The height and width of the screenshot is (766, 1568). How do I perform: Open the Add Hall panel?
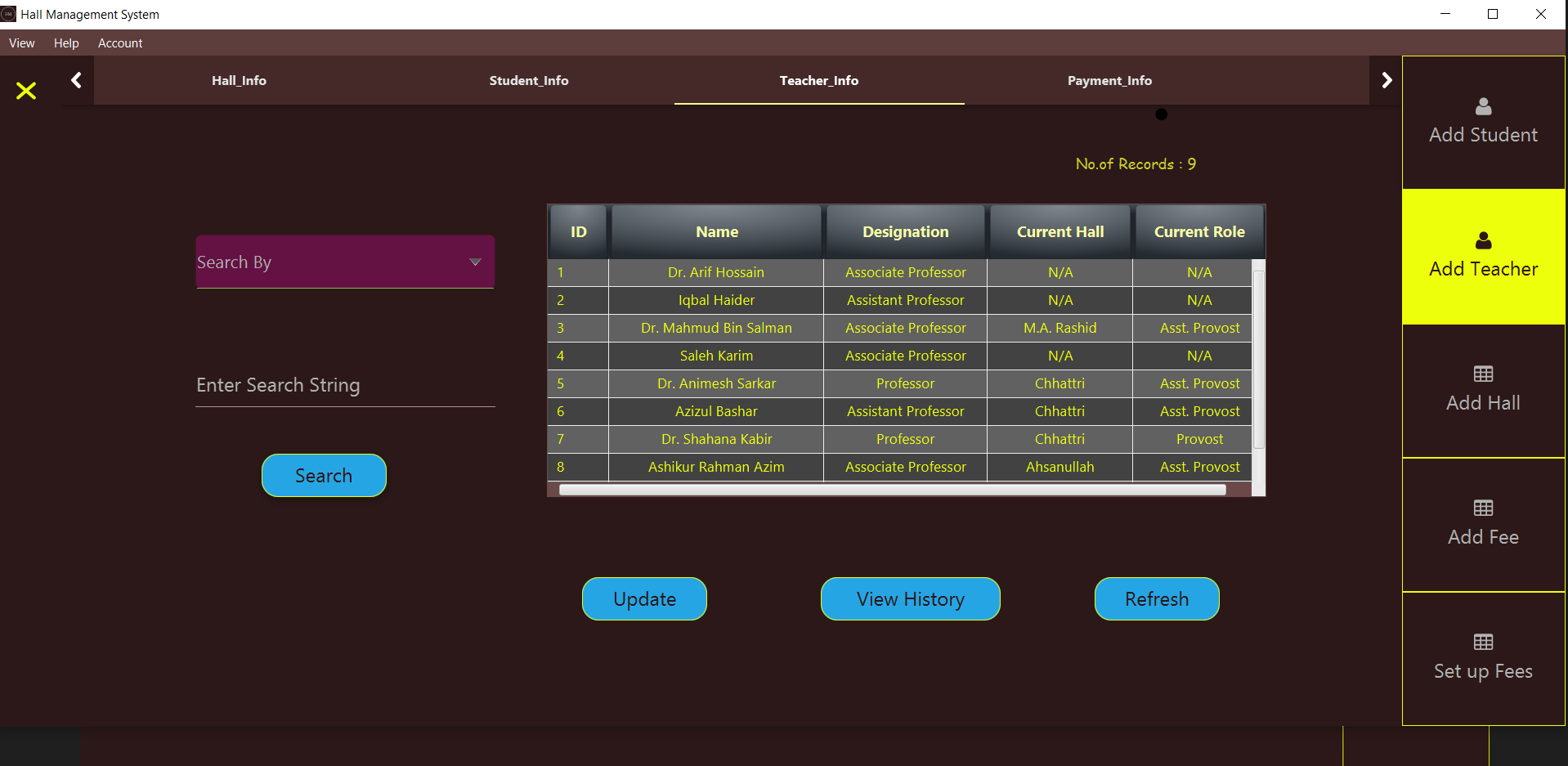[x=1484, y=391]
